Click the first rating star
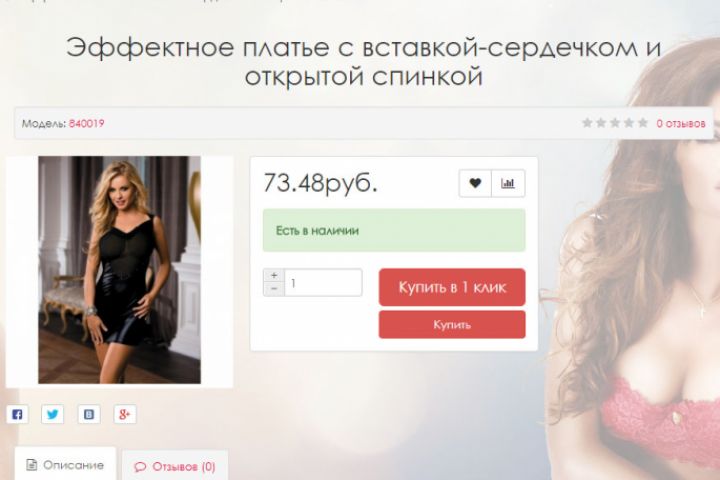The width and height of the screenshot is (720, 480). tap(587, 123)
